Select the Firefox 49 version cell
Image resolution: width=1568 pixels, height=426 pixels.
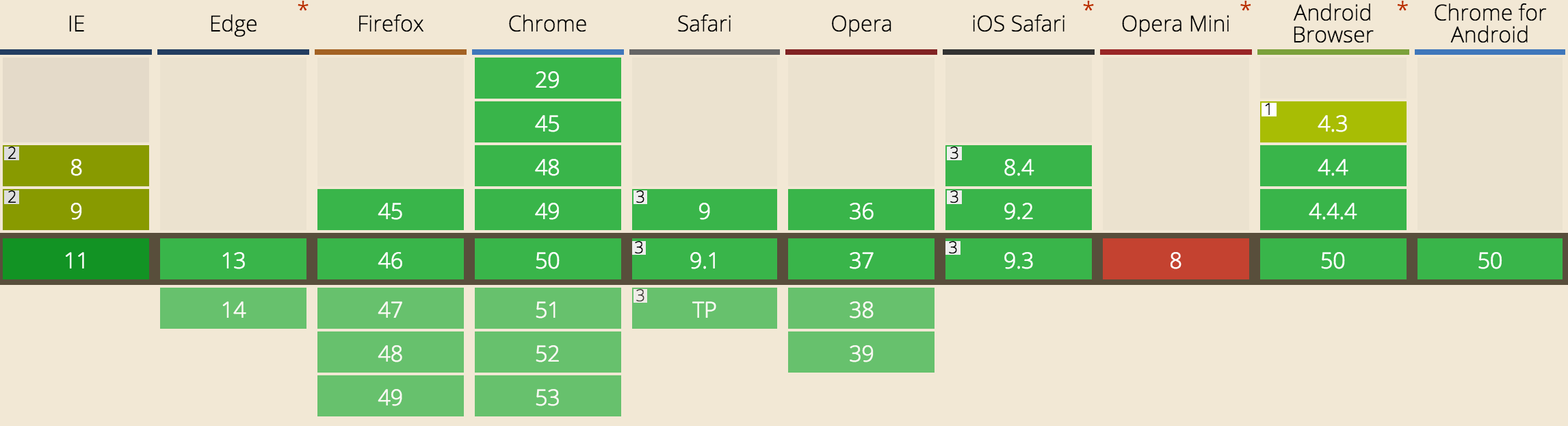click(x=390, y=397)
